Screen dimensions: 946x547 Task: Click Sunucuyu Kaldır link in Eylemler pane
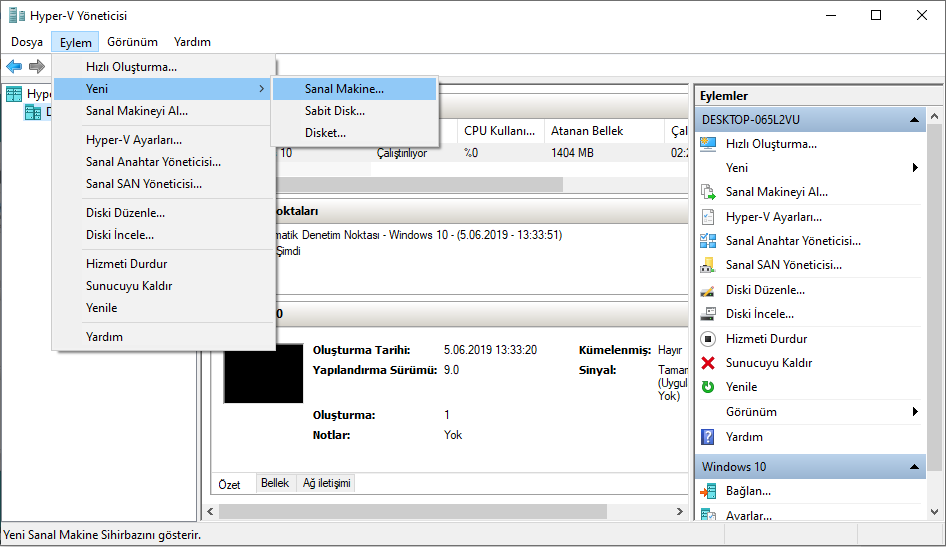[x=769, y=363]
